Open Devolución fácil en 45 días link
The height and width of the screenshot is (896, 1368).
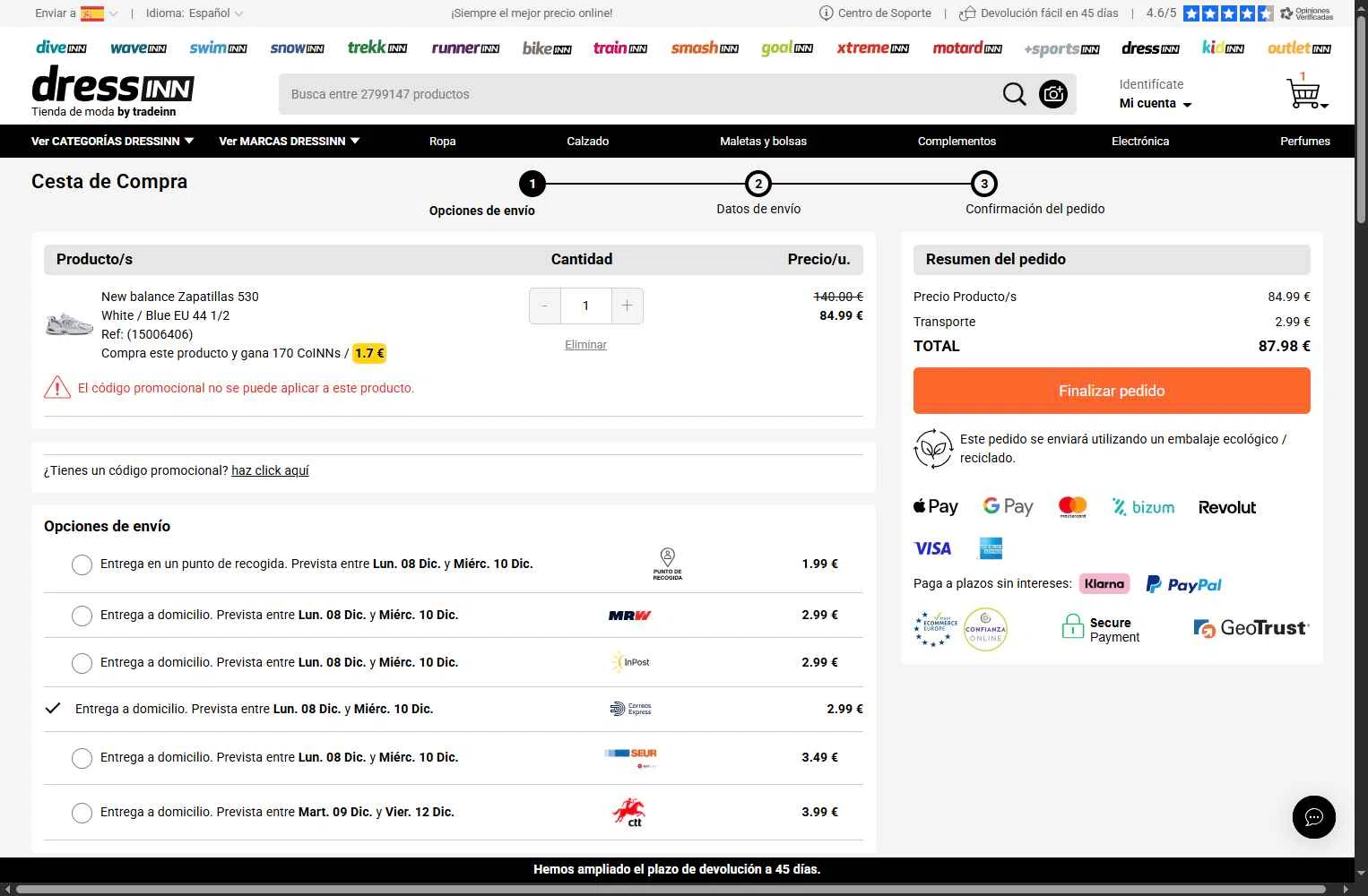coord(1039,13)
